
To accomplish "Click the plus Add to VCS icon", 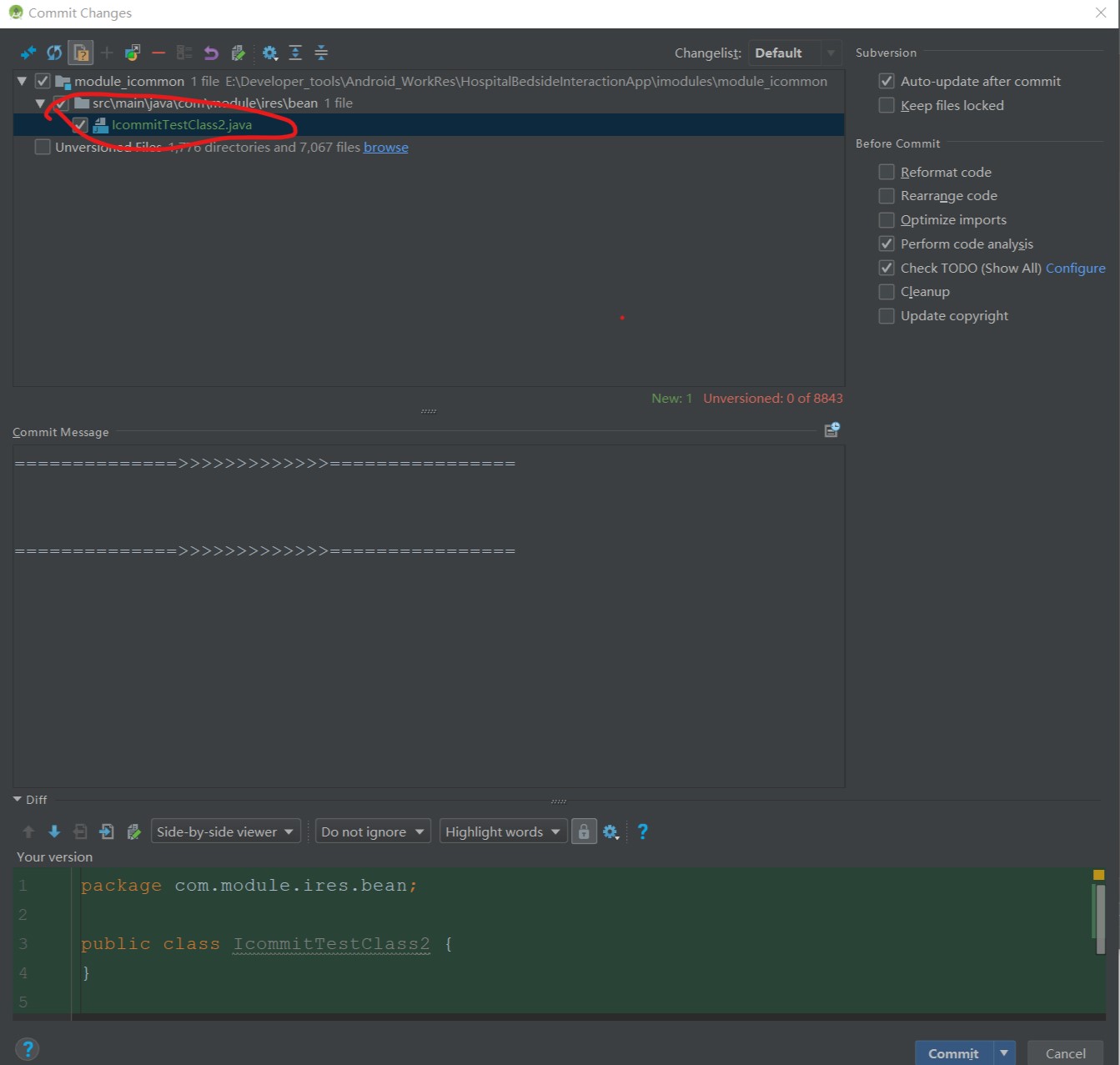I will point(107,53).
